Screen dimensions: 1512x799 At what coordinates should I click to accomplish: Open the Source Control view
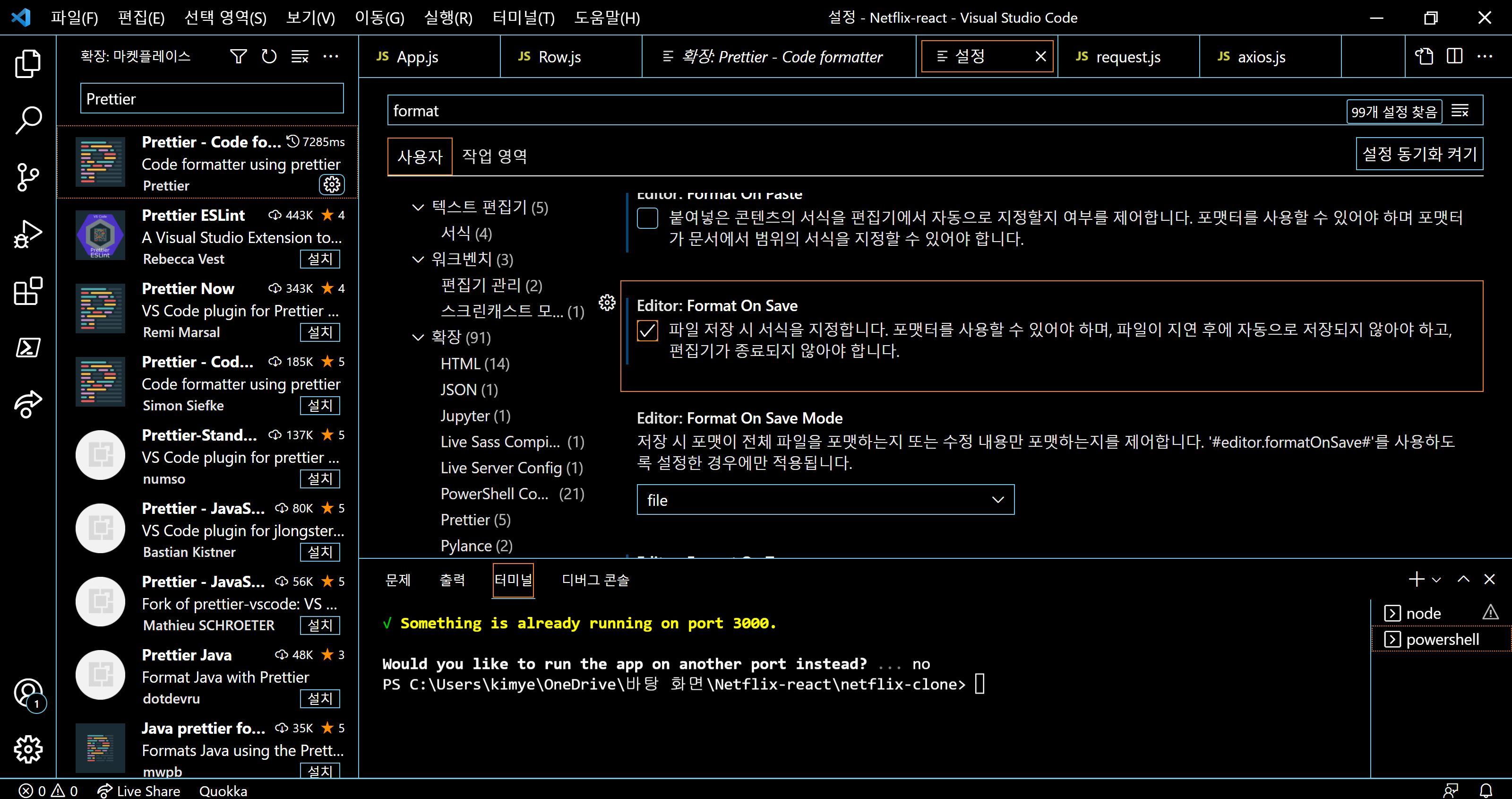[x=27, y=177]
